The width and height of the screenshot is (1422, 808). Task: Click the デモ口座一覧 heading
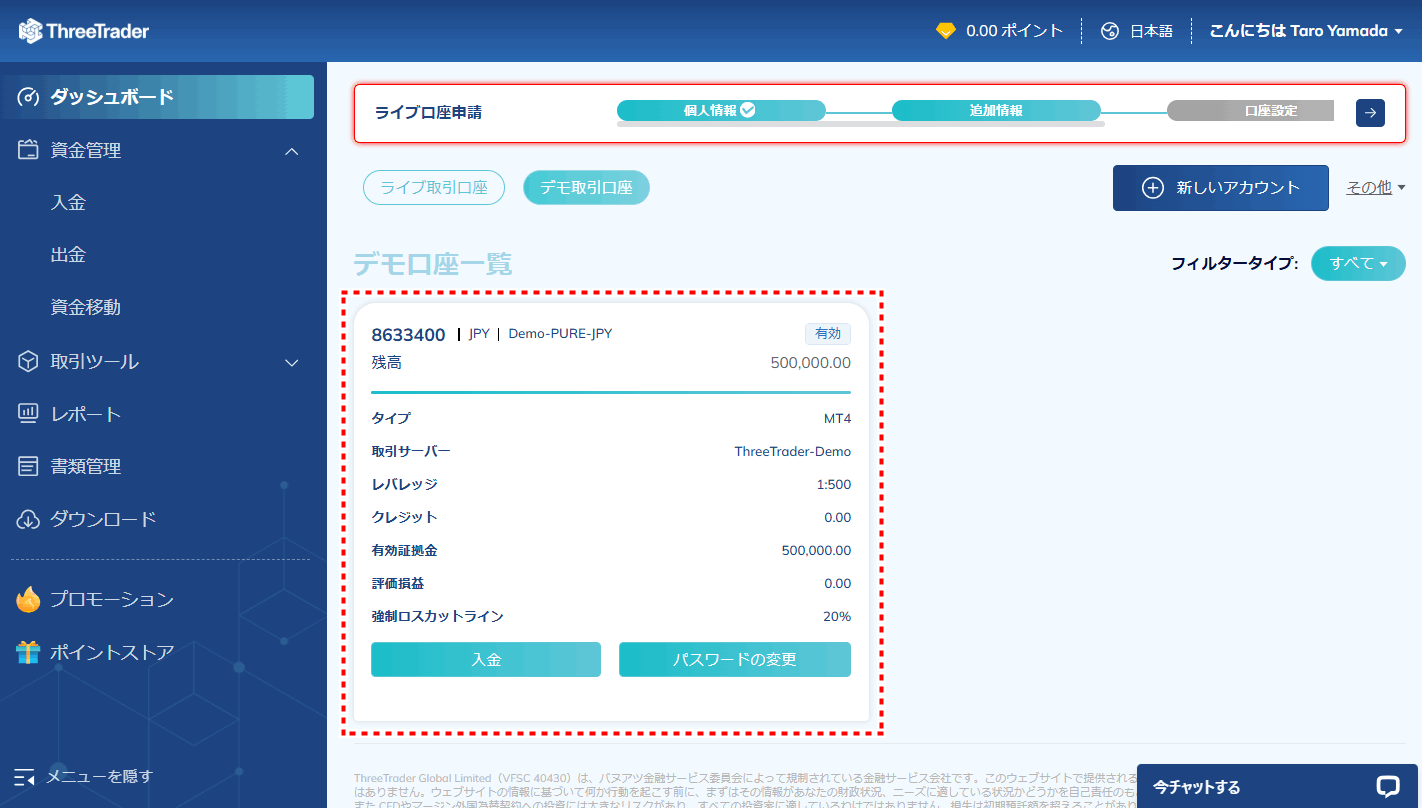point(433,264)
